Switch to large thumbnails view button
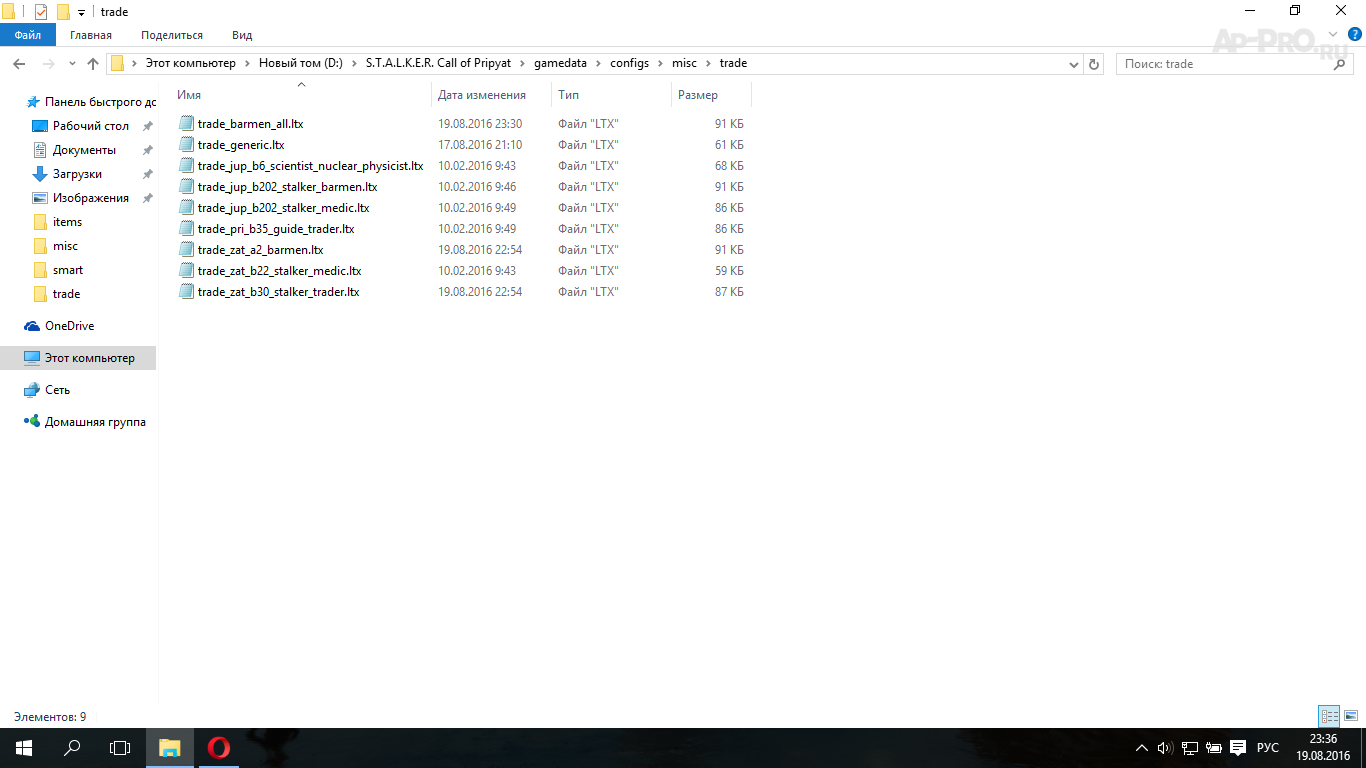This screenshot has height=768, width=1366. [1351, 716]
